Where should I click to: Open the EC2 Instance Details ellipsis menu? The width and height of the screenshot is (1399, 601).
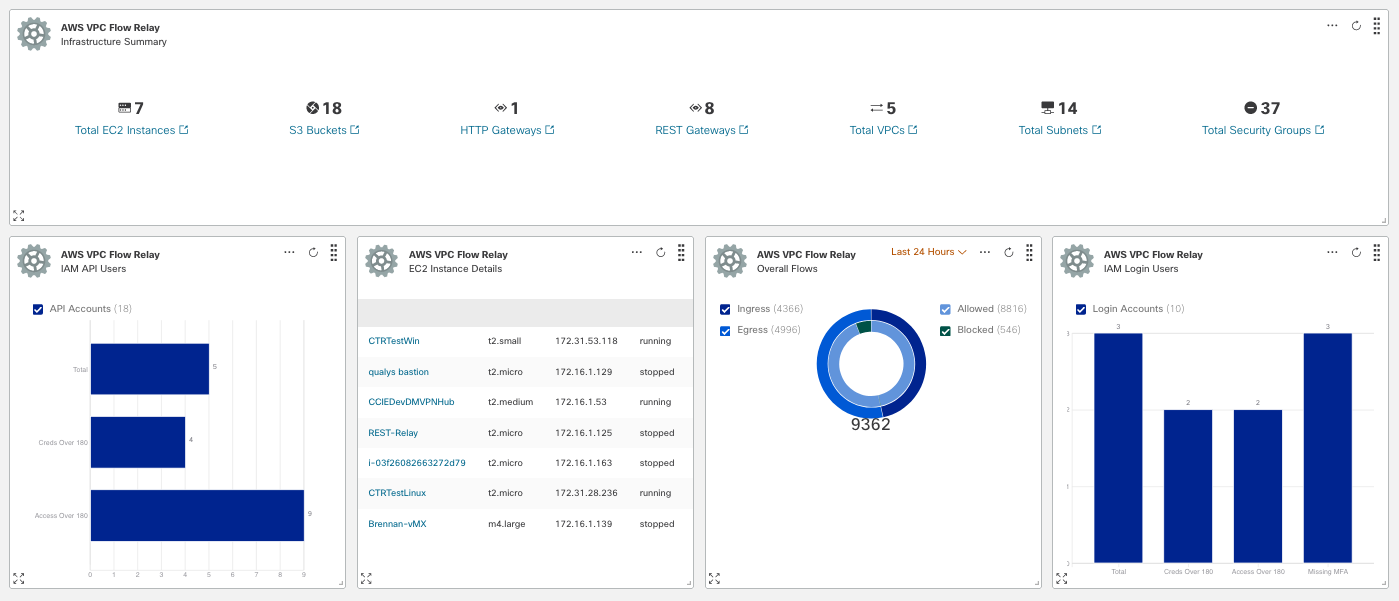(x=636, y=253)
